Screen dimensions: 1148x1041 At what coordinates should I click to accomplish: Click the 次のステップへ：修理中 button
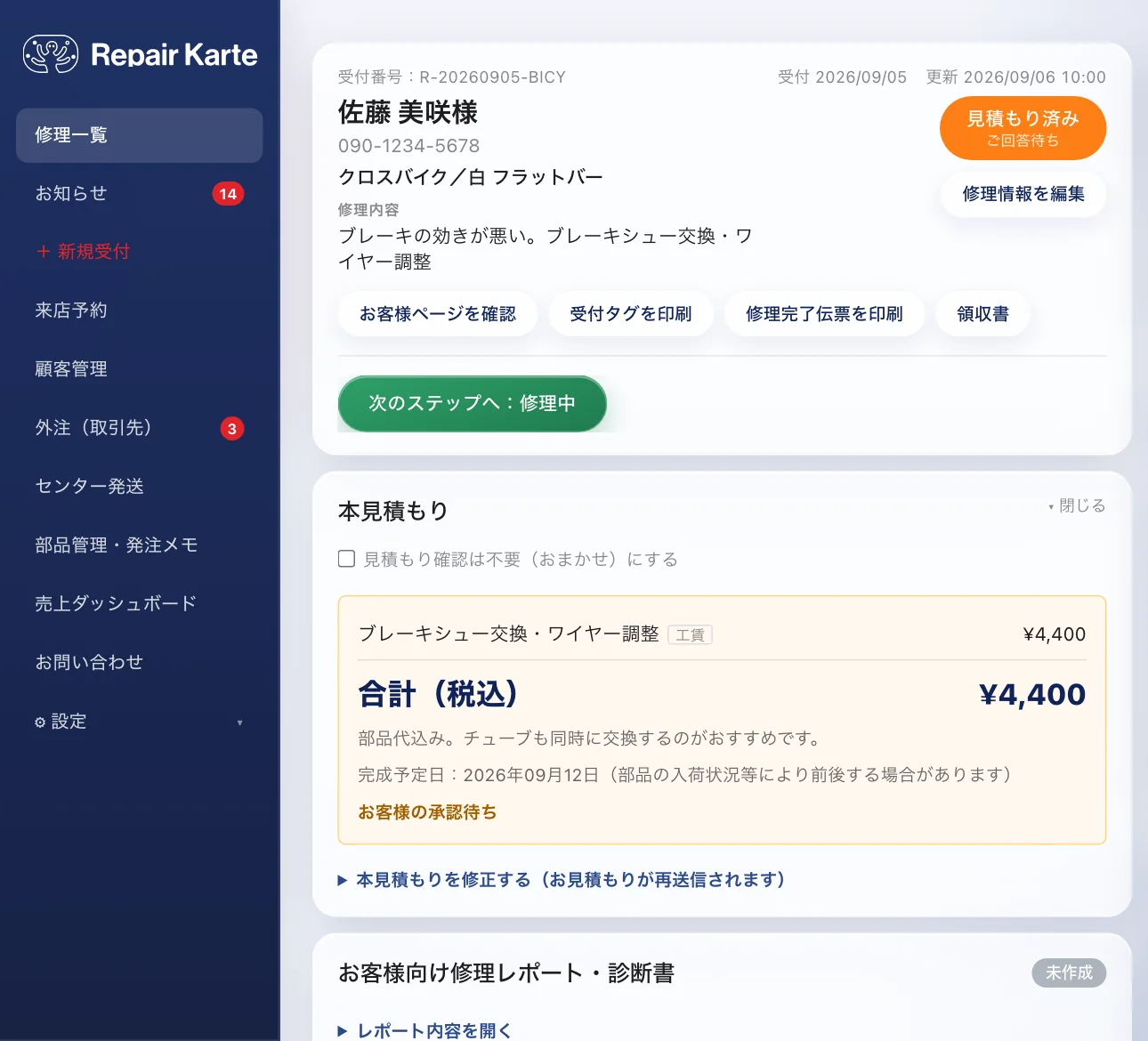coord(473,403)
